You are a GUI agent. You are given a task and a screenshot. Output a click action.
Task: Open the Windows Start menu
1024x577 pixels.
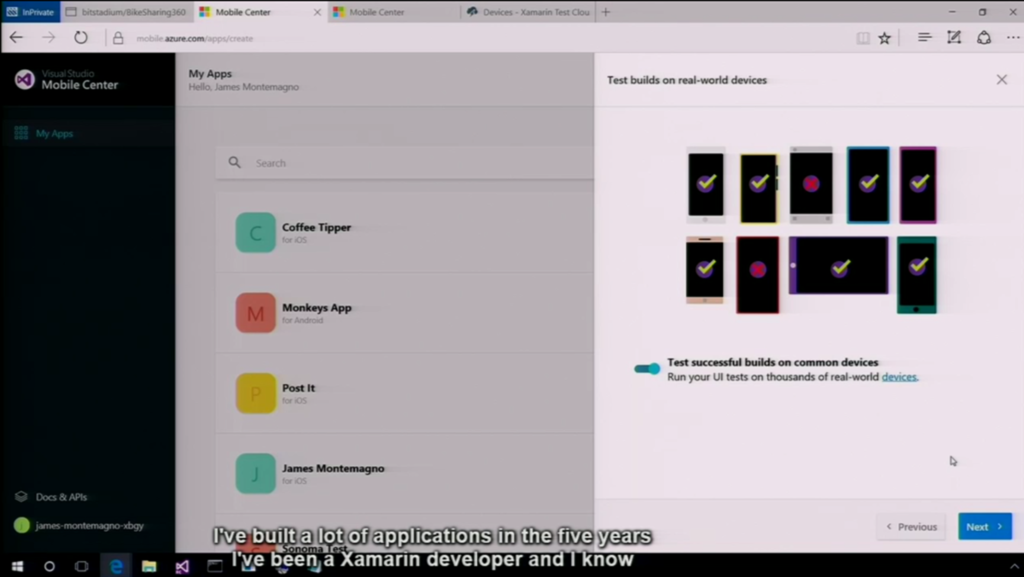click(x=18, y=566)
